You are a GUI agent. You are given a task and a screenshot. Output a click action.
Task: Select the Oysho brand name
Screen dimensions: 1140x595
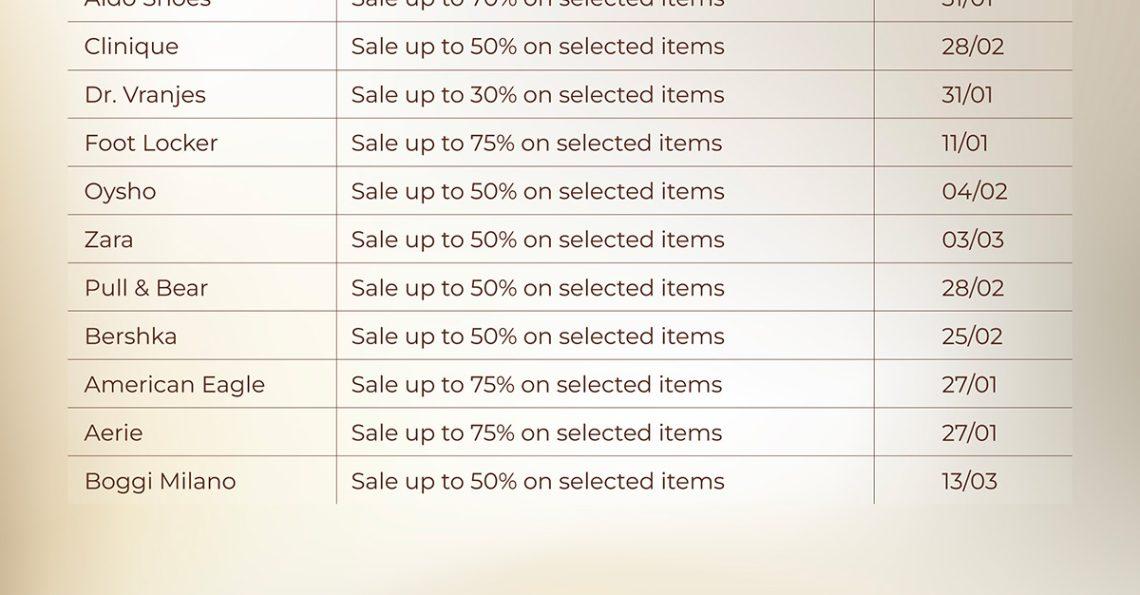point(120,192)
